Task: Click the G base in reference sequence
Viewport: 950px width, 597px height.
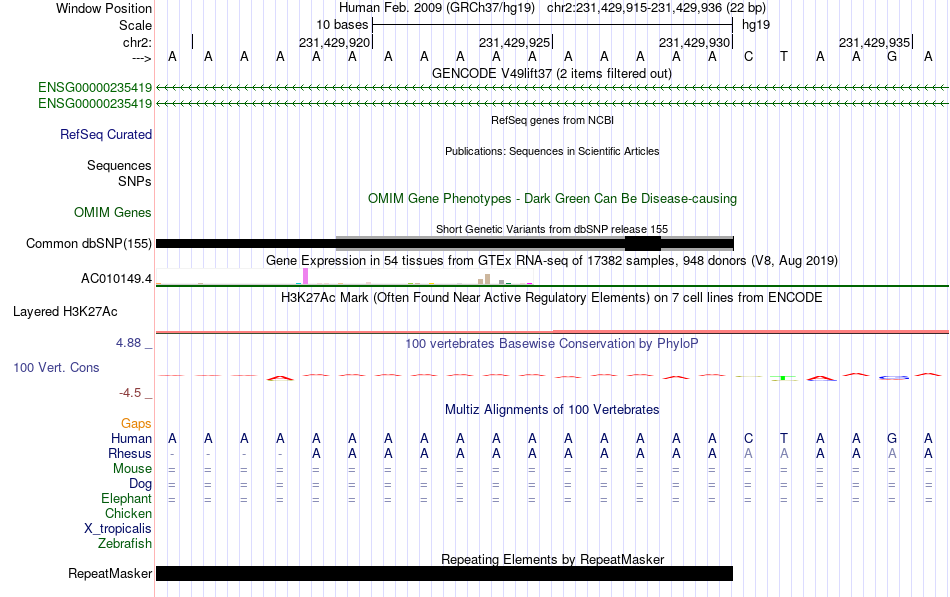Action: (892, 57)
